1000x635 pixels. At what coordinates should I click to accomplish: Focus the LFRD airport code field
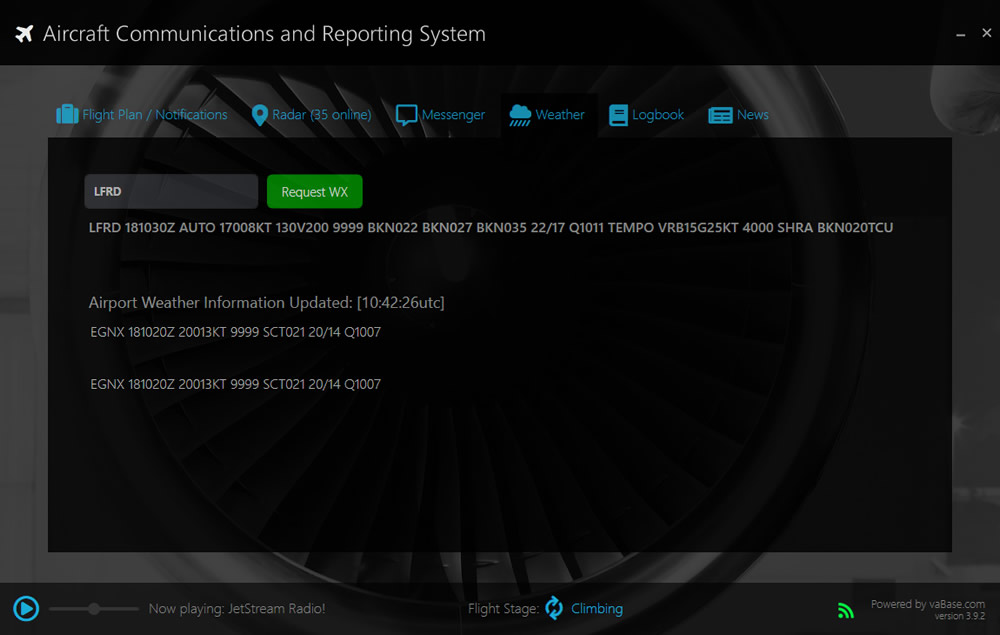click(x=171, y=191)
